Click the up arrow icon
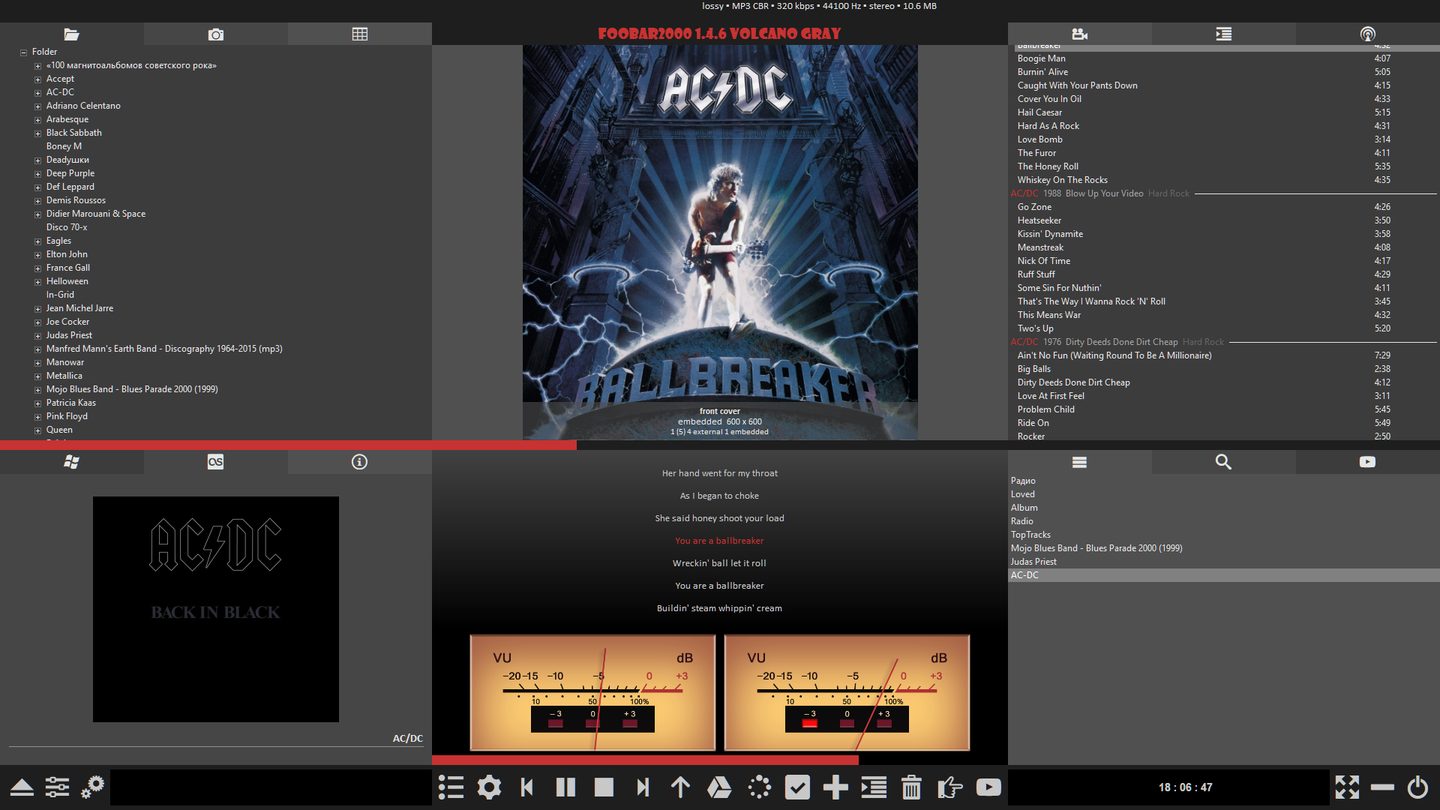The height and width of the screenshot is (810, 1440). 681,788
